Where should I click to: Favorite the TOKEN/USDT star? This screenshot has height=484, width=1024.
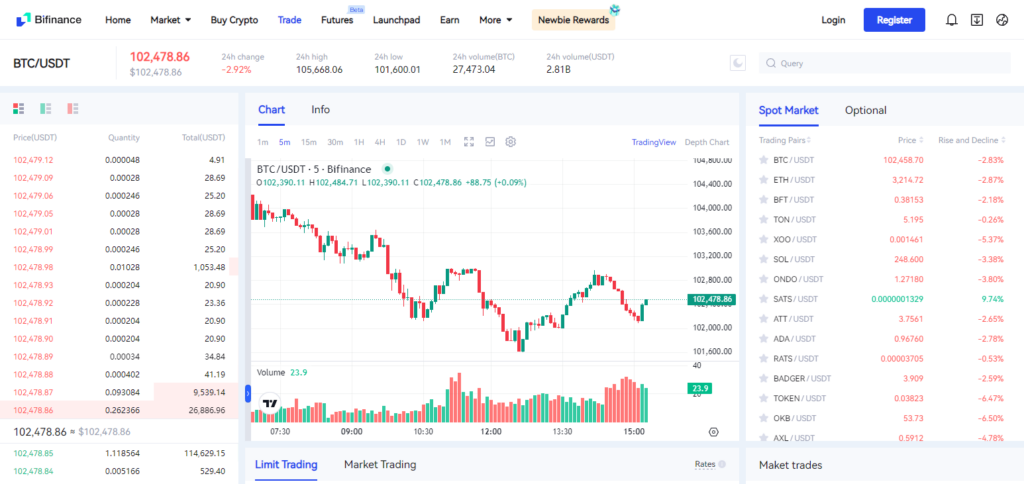763,398
